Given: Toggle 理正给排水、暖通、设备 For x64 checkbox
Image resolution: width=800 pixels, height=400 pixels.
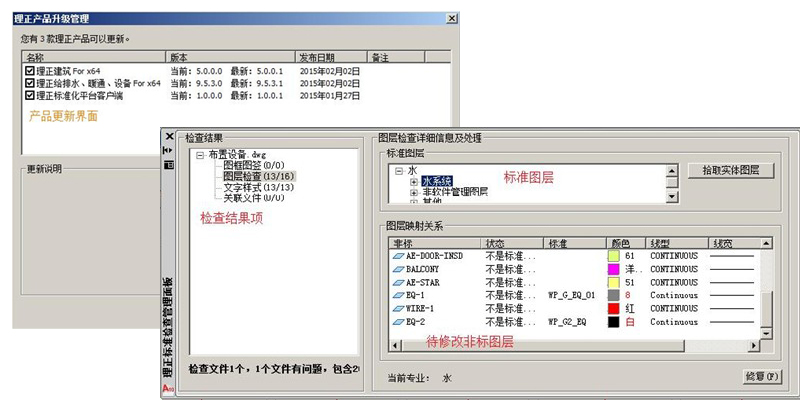Looking at the screenshot, I should 29,83.
